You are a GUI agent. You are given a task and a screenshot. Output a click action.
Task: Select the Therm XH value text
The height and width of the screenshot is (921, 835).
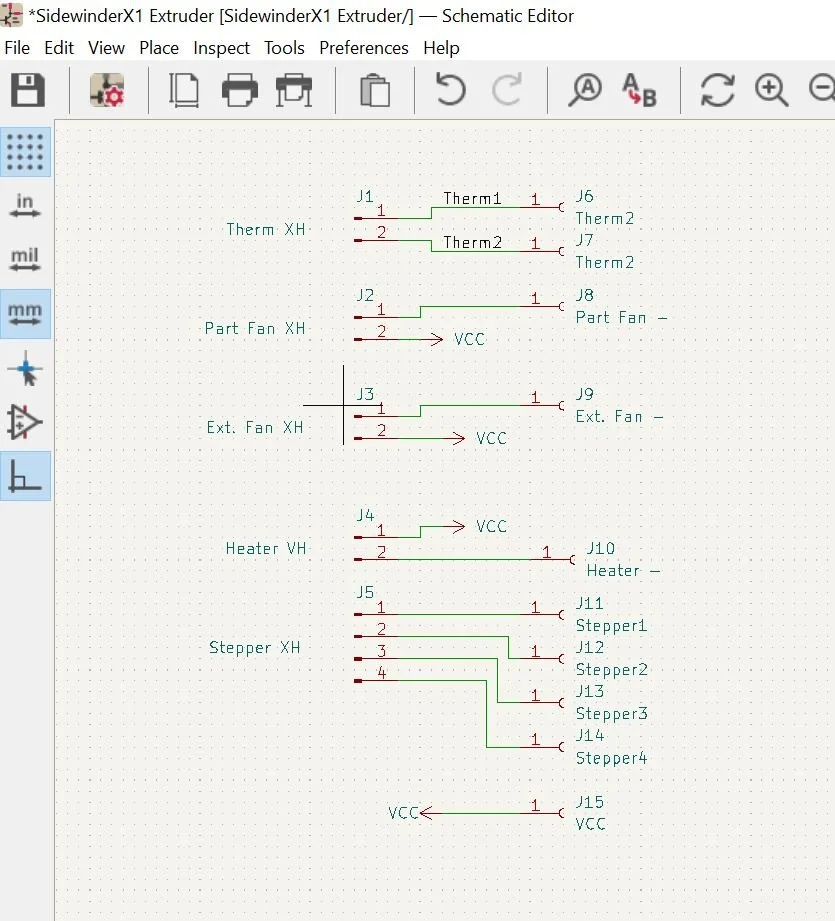click(266, 229)
